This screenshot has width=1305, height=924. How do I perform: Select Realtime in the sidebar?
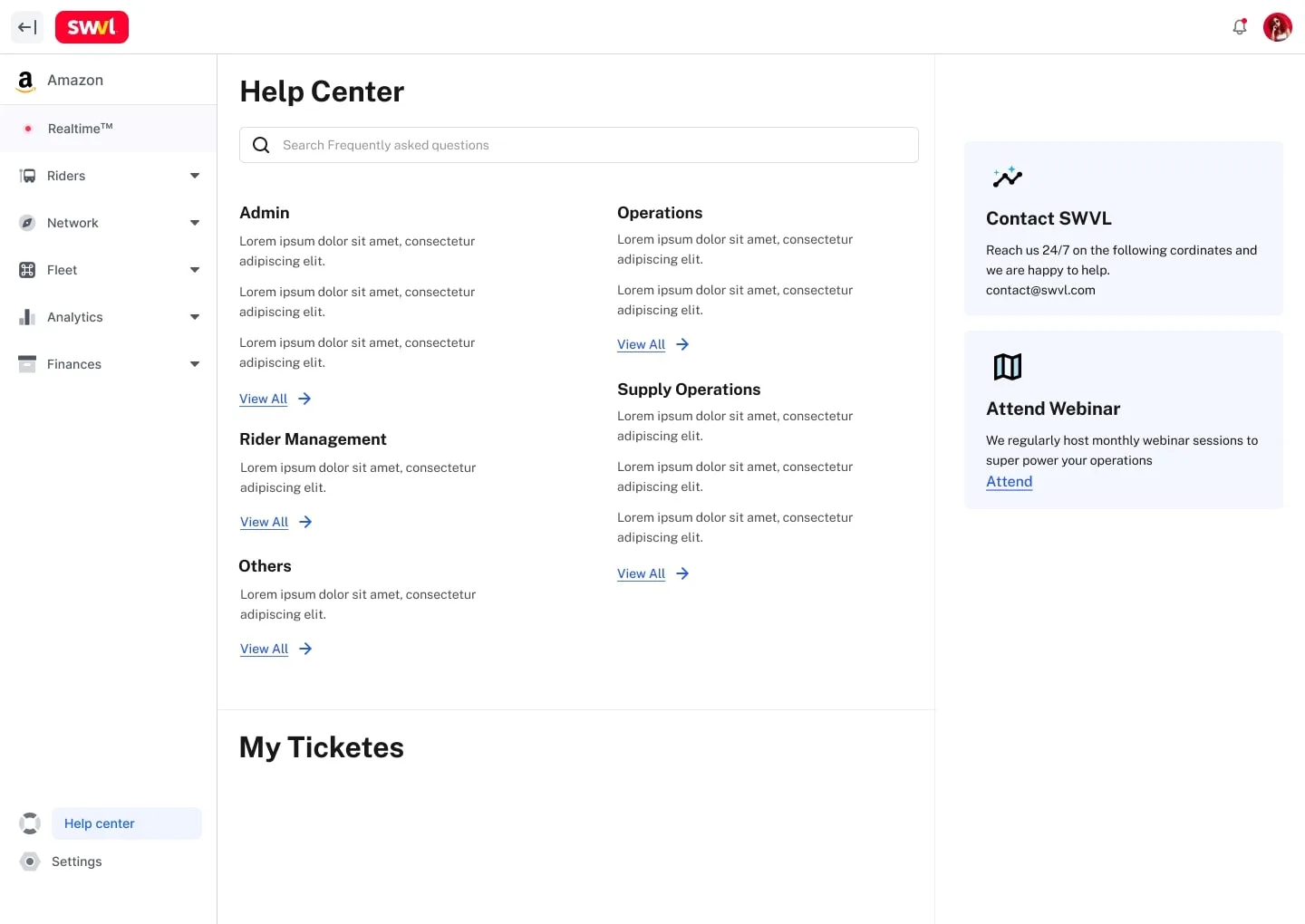pos(80,129)
